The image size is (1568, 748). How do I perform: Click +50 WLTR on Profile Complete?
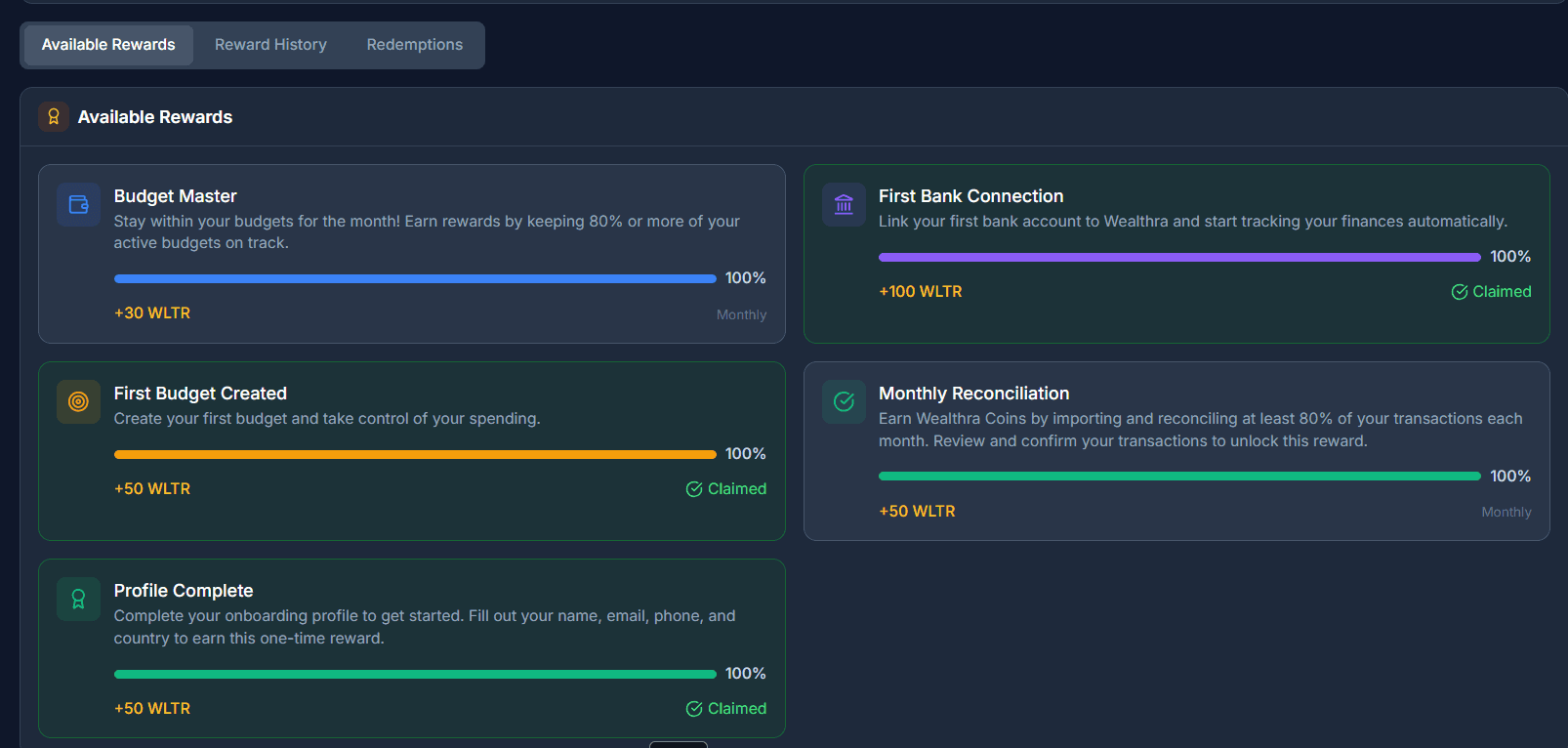(x=152, y=709)
